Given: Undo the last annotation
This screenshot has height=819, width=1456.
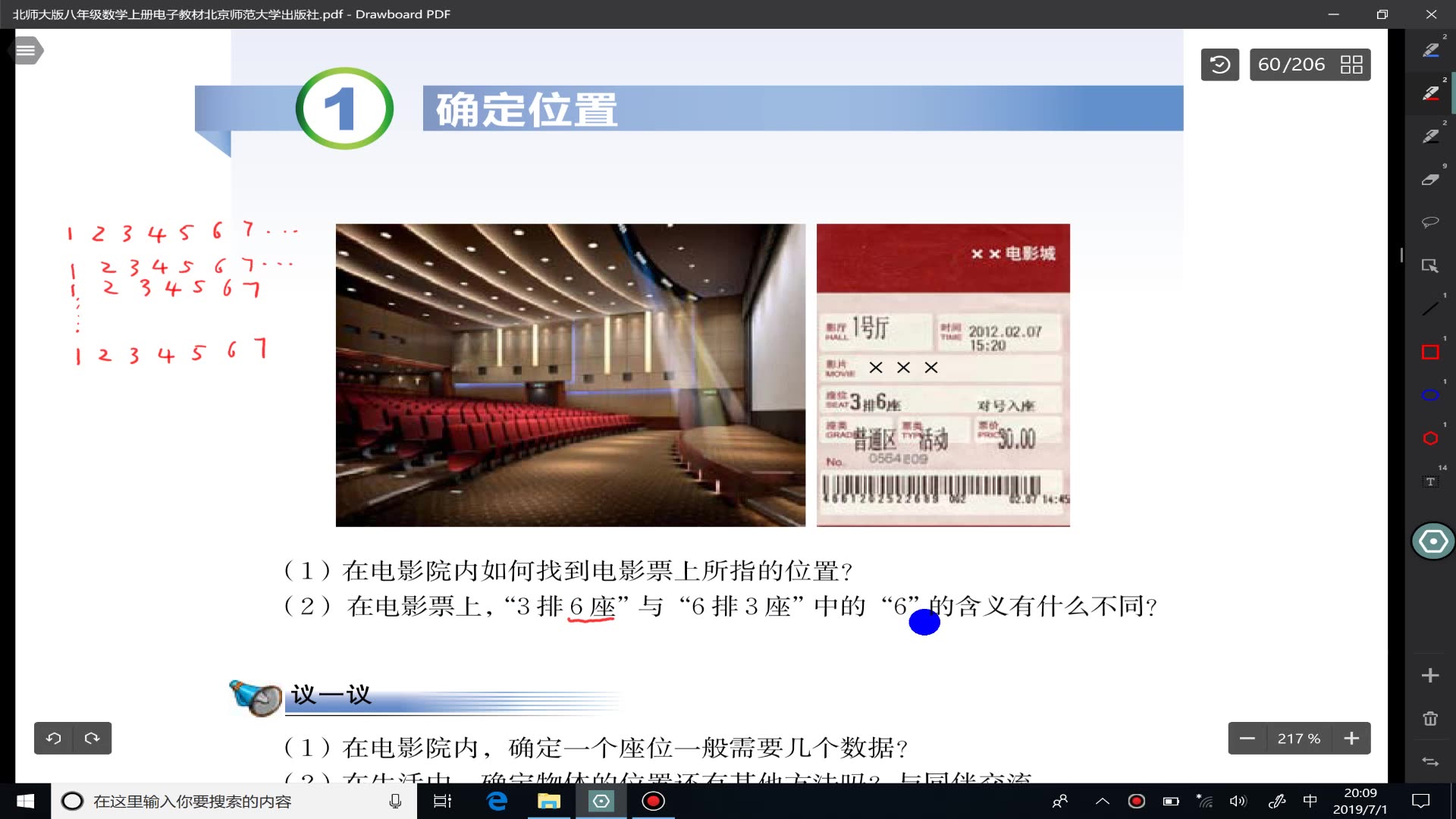Looking at the screenshot, I should coord(53,738).
